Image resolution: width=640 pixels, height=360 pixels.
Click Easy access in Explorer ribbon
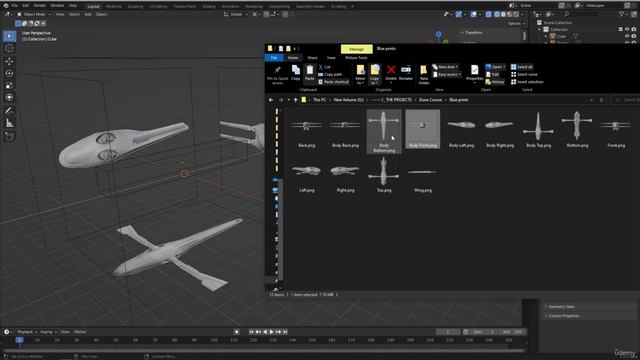447,75
